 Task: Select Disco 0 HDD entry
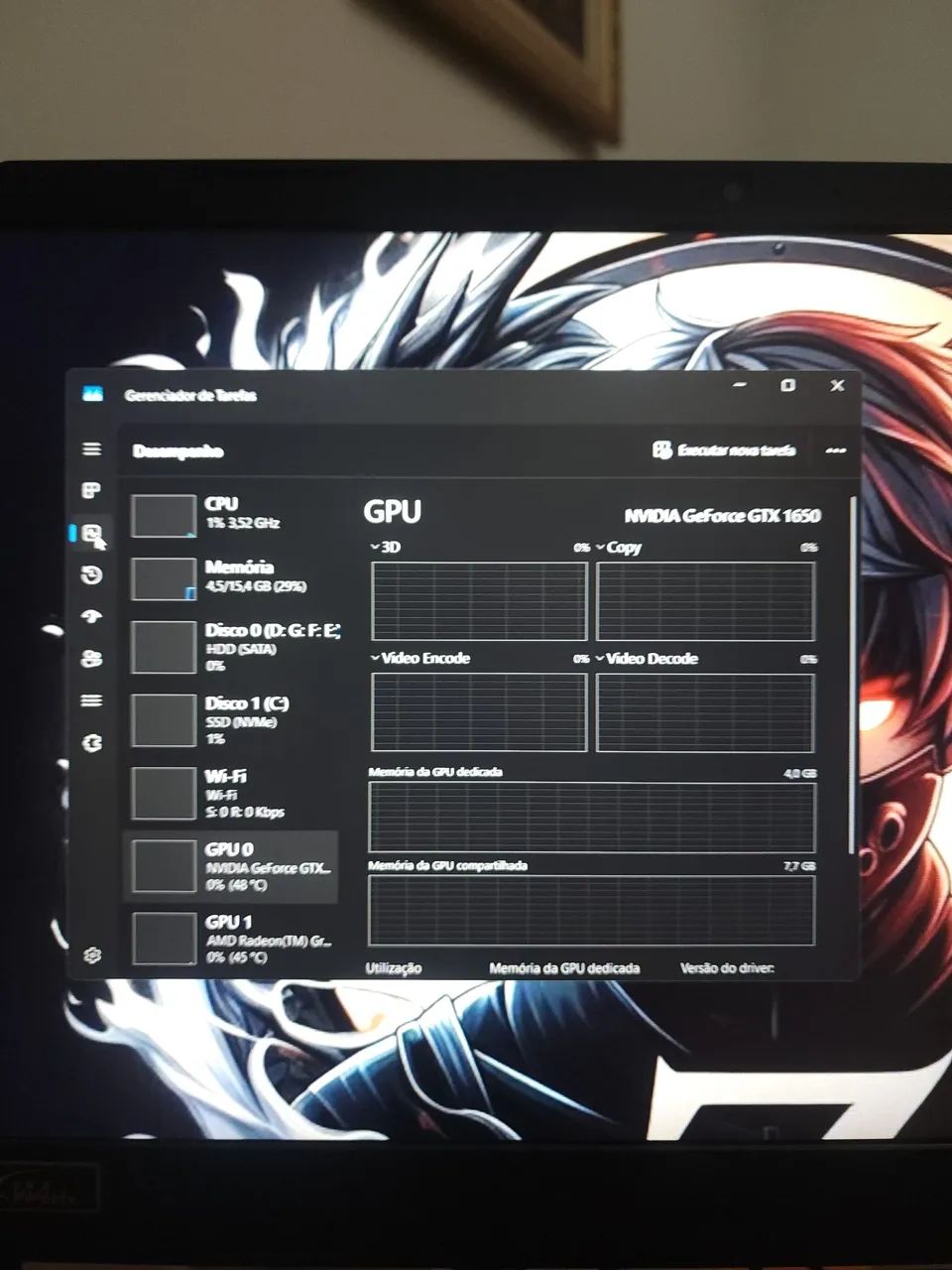(232, 647)
